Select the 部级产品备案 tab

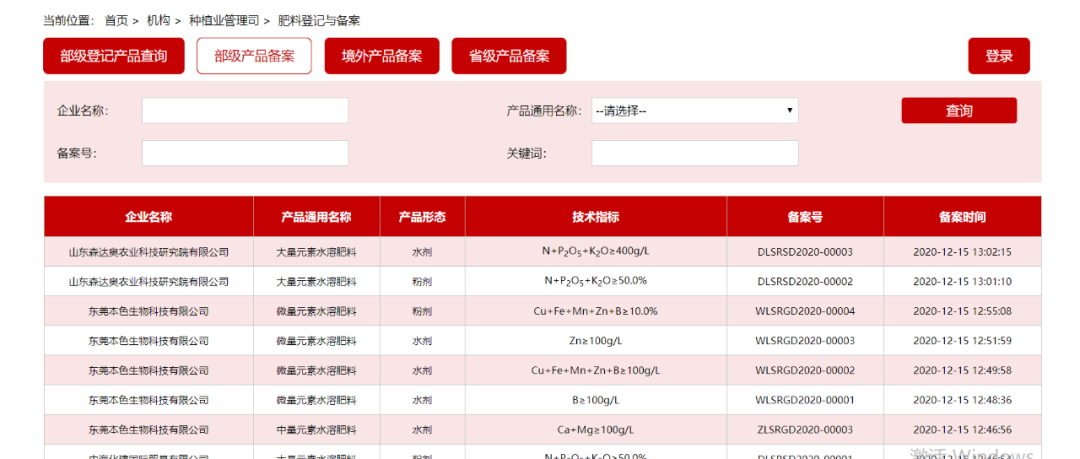click(254, 56)
